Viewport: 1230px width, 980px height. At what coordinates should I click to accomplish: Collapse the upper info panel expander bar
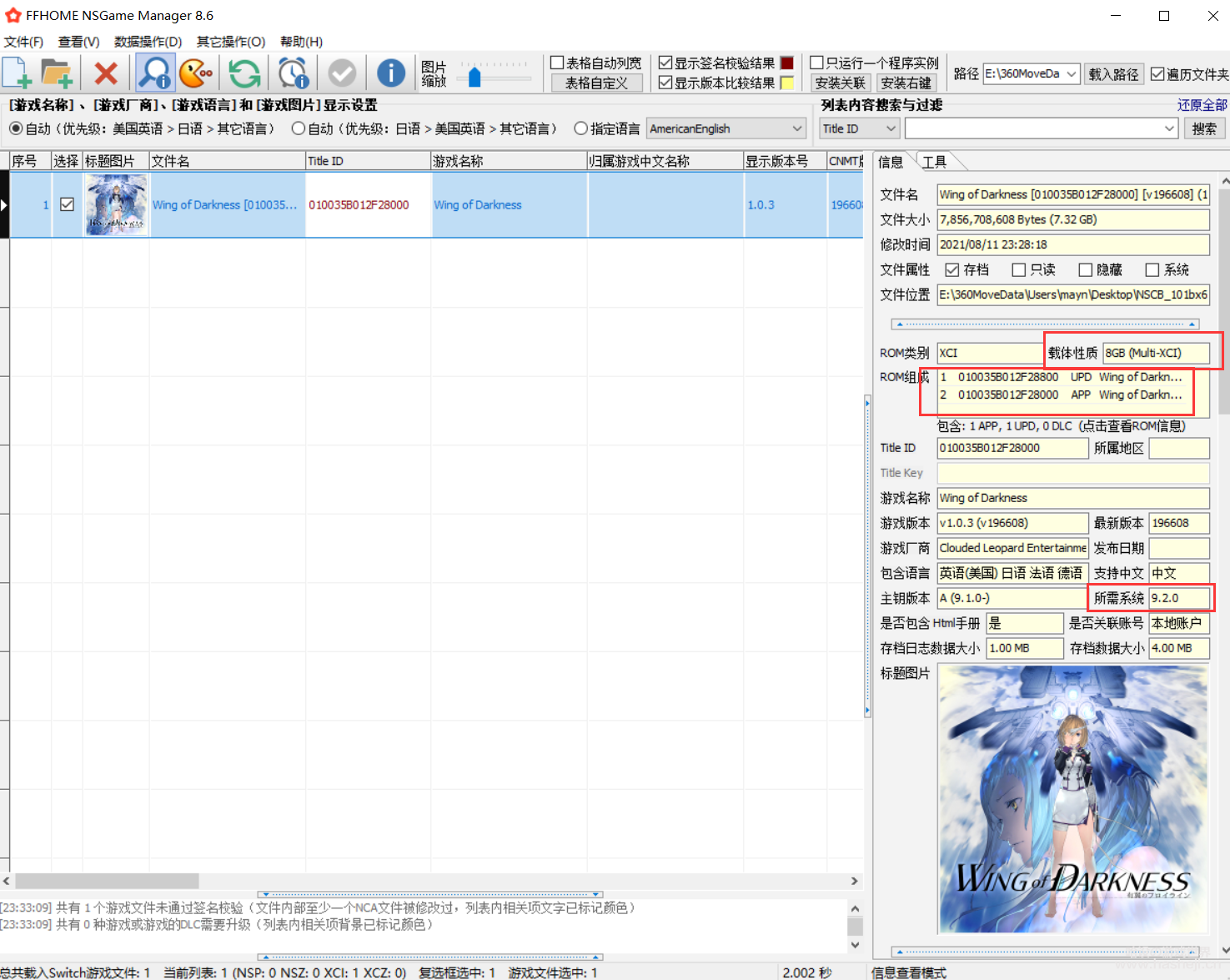pyautogui.click(x=1046, y=324)
